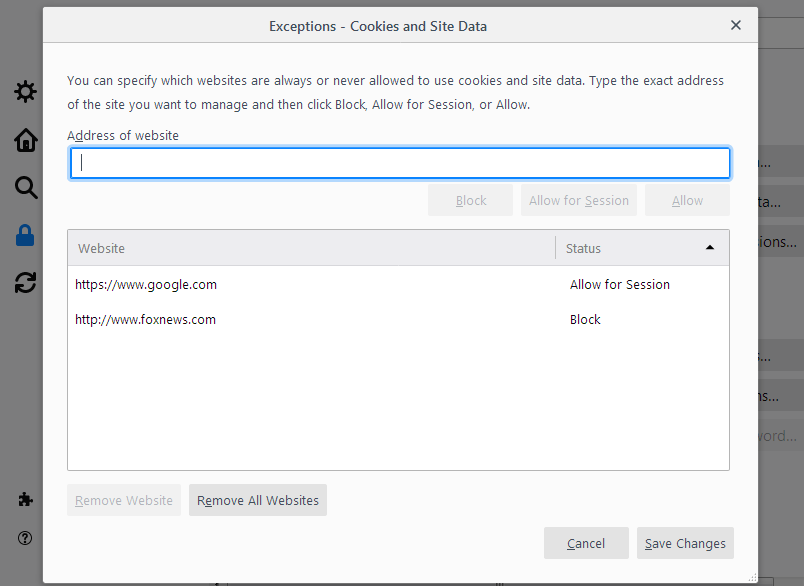Focus the Address of website input field
The image size is (804, 586).
pyautogui.click(x=400, y=162)
